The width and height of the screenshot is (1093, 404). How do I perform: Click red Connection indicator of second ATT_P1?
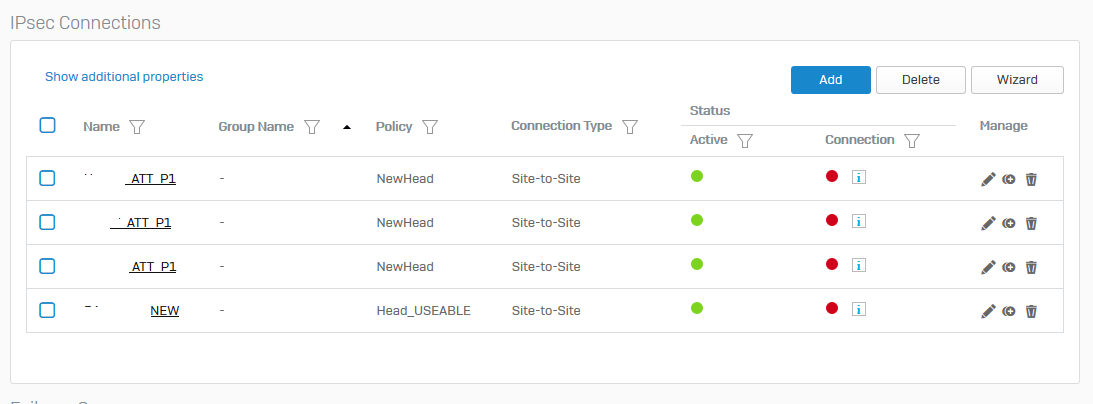click(832, 220)
